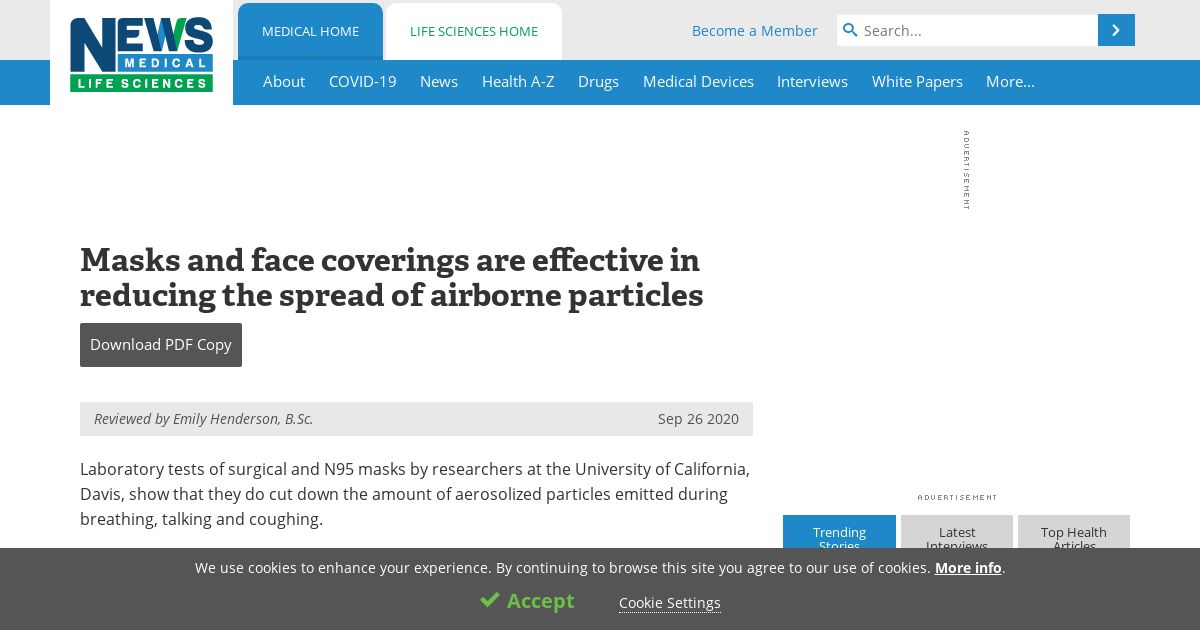
Task: Go to the COVID-19 section
Action: pos(362,82)
